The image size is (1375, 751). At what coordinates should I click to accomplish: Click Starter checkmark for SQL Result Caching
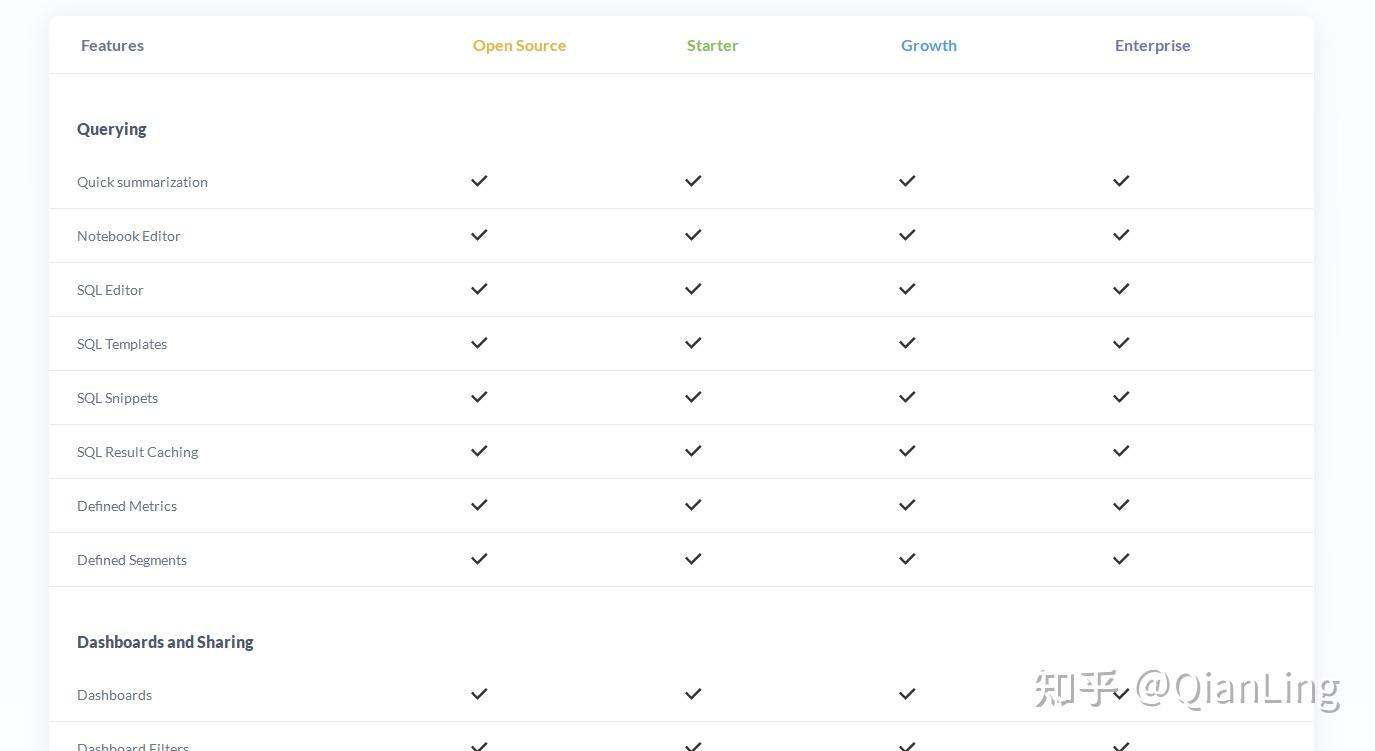click(x=693, y=451)
